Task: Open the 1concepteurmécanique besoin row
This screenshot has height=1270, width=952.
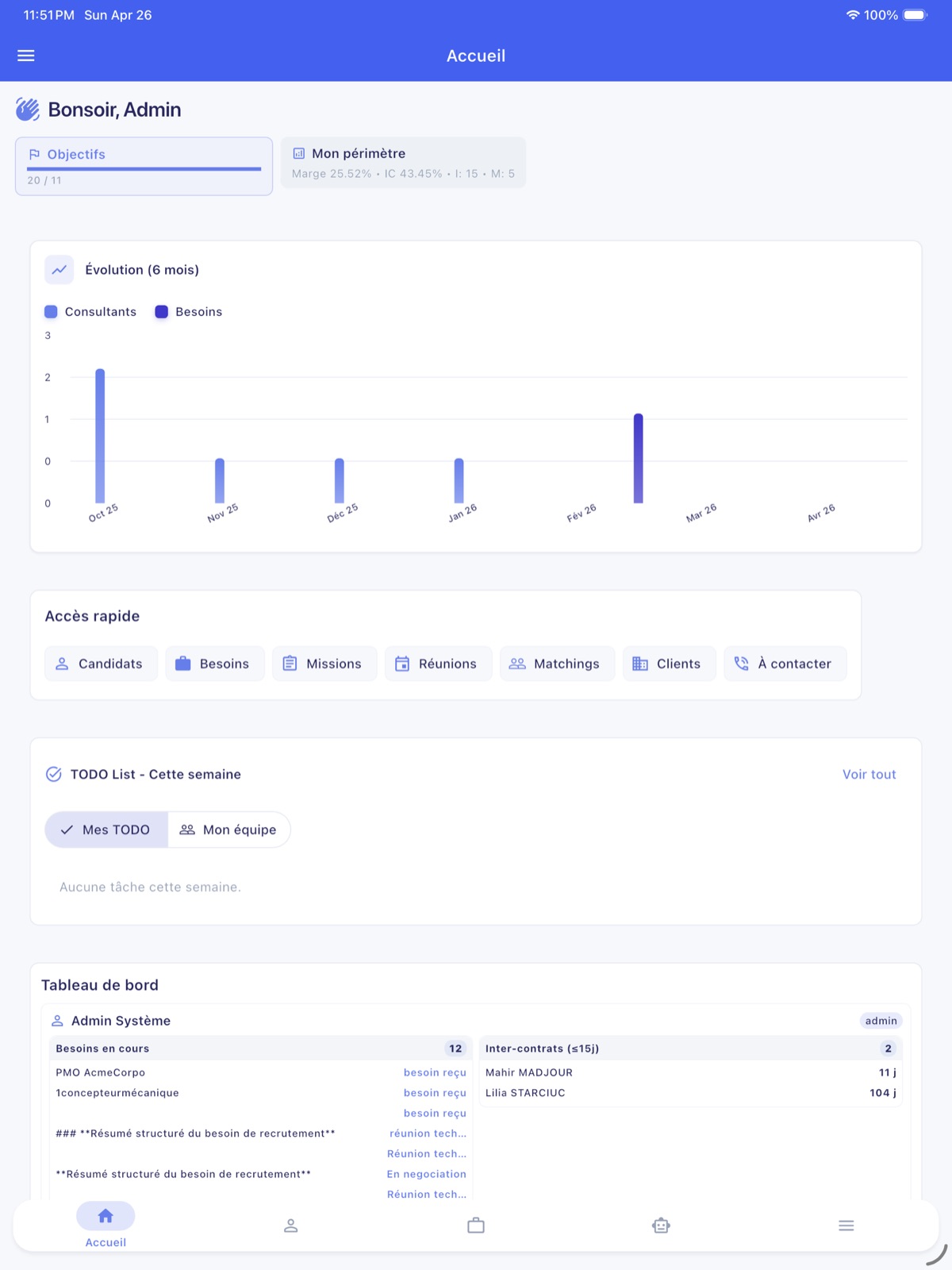Action: [261, 1093]
